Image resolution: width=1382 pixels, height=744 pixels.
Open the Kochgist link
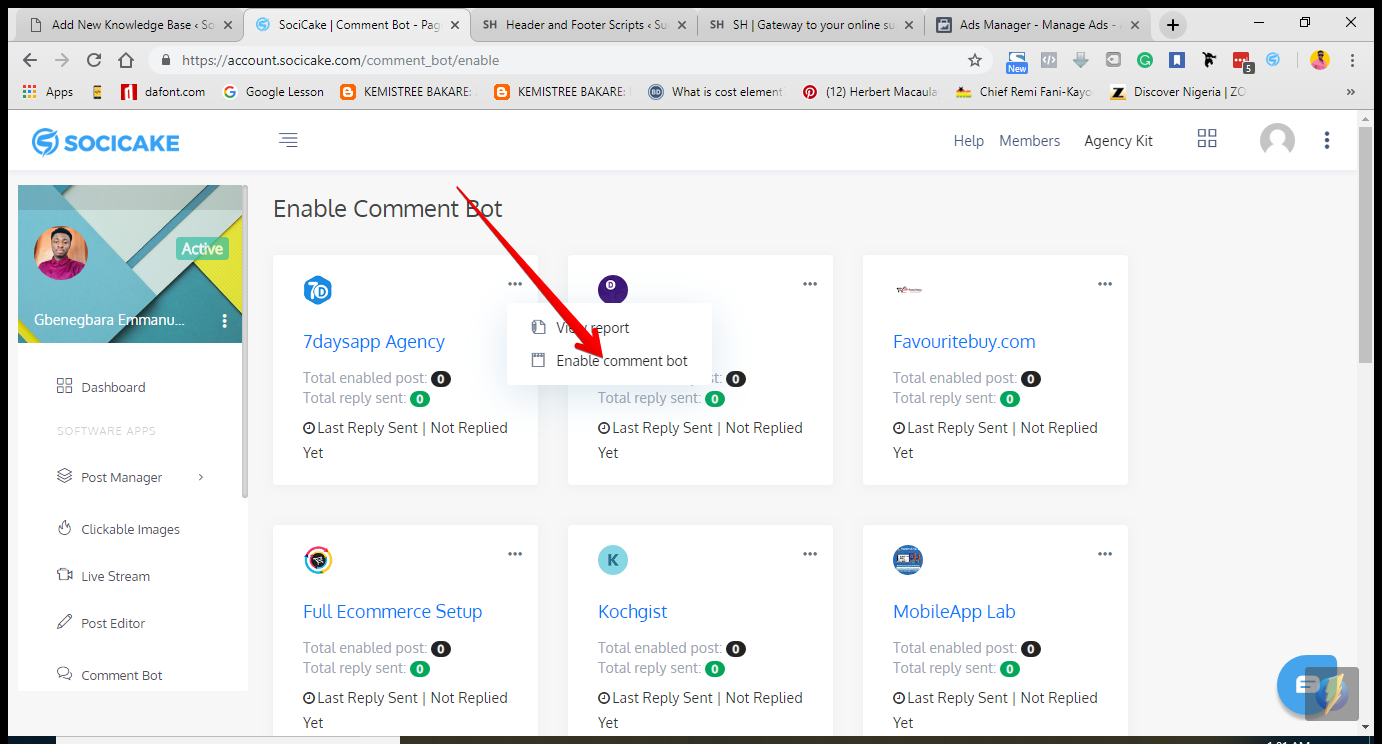pos(633,611)
